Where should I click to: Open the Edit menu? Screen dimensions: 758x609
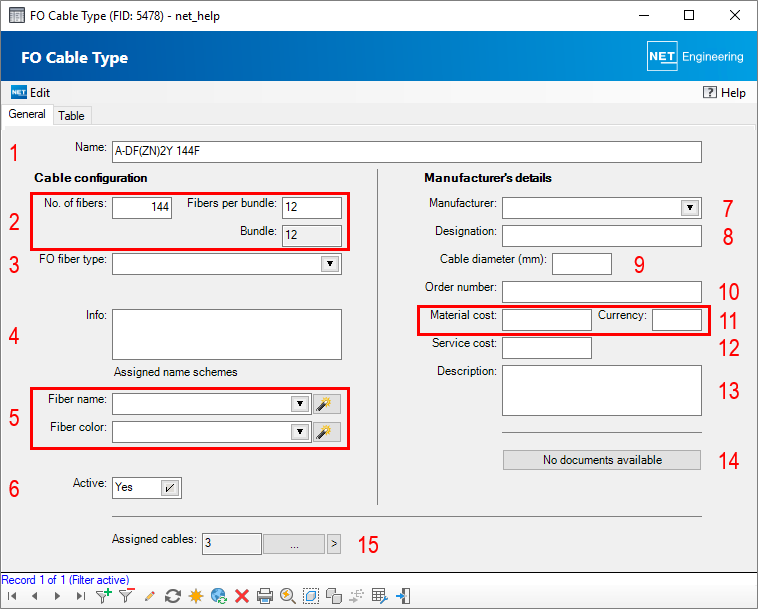(30, 92)
